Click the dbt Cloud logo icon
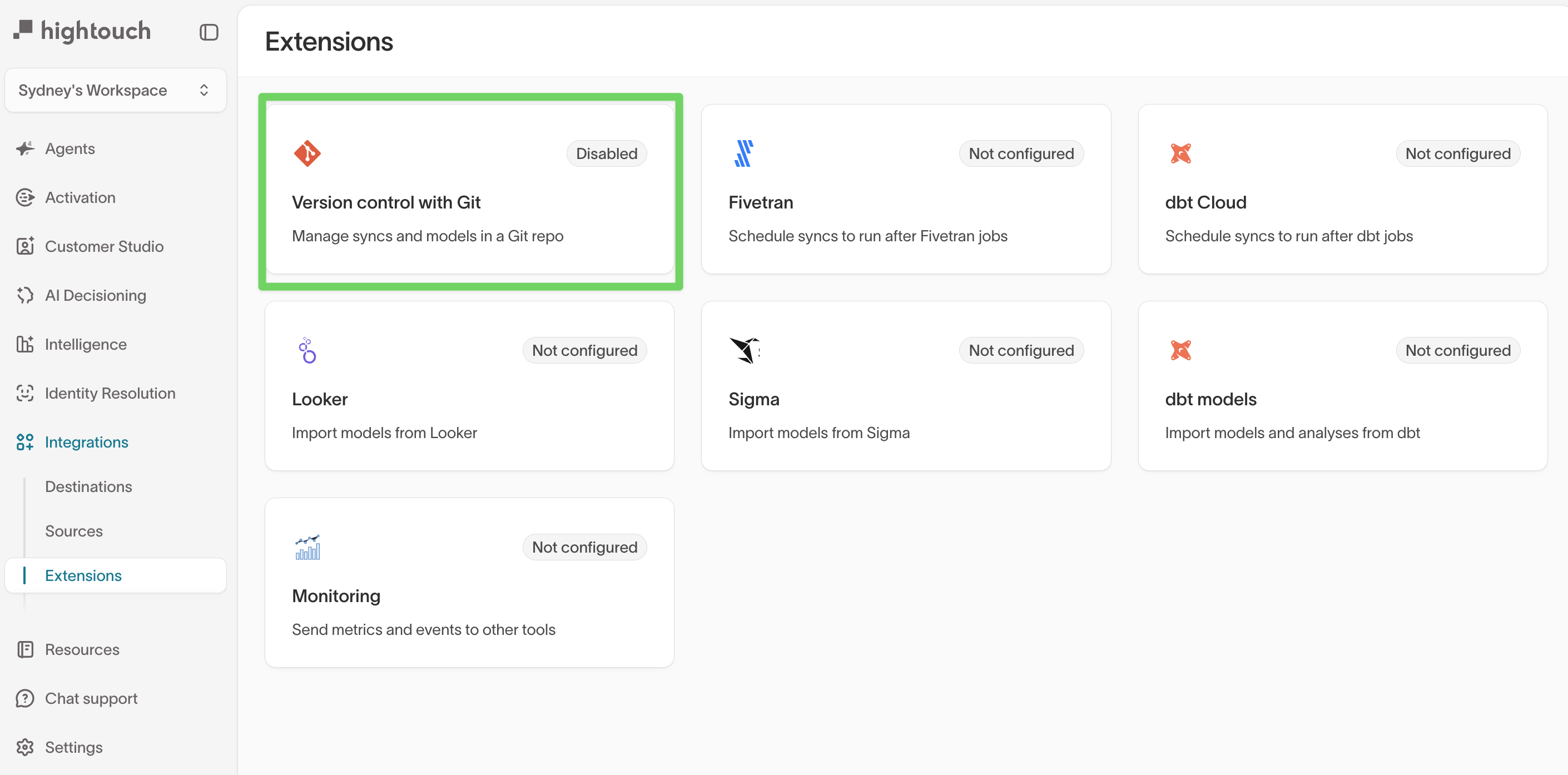The height and width of the screenshot is (775, 1568). pos(1180,153)
